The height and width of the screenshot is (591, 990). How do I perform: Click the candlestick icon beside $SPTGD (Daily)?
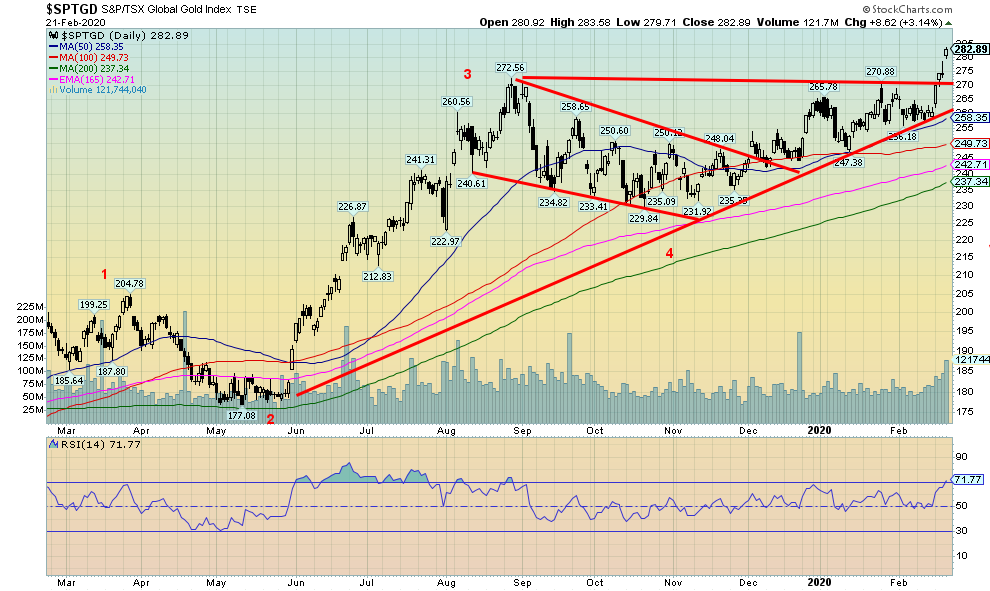52,35
